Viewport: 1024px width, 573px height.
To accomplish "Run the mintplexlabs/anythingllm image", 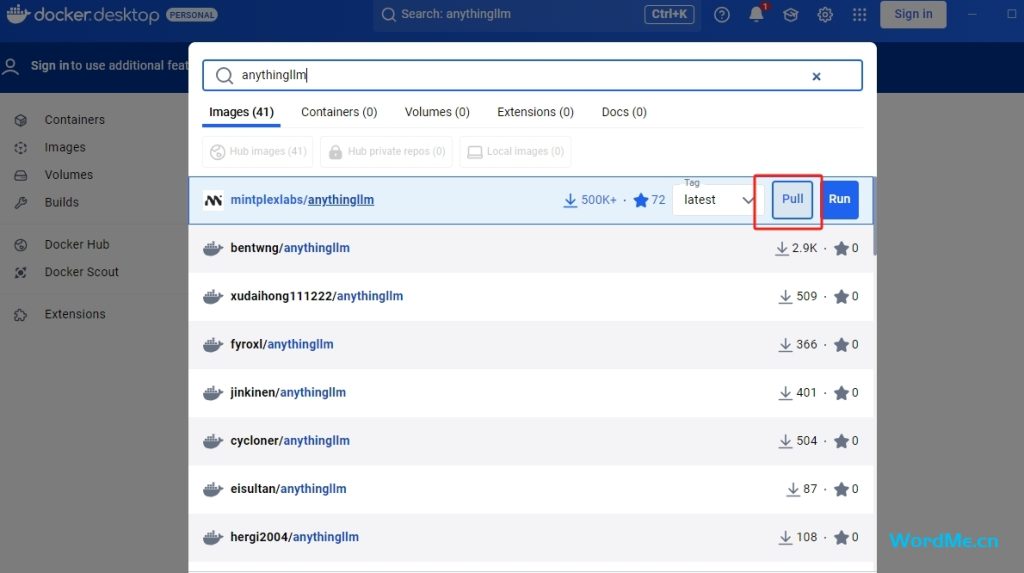I will (839, 199).
